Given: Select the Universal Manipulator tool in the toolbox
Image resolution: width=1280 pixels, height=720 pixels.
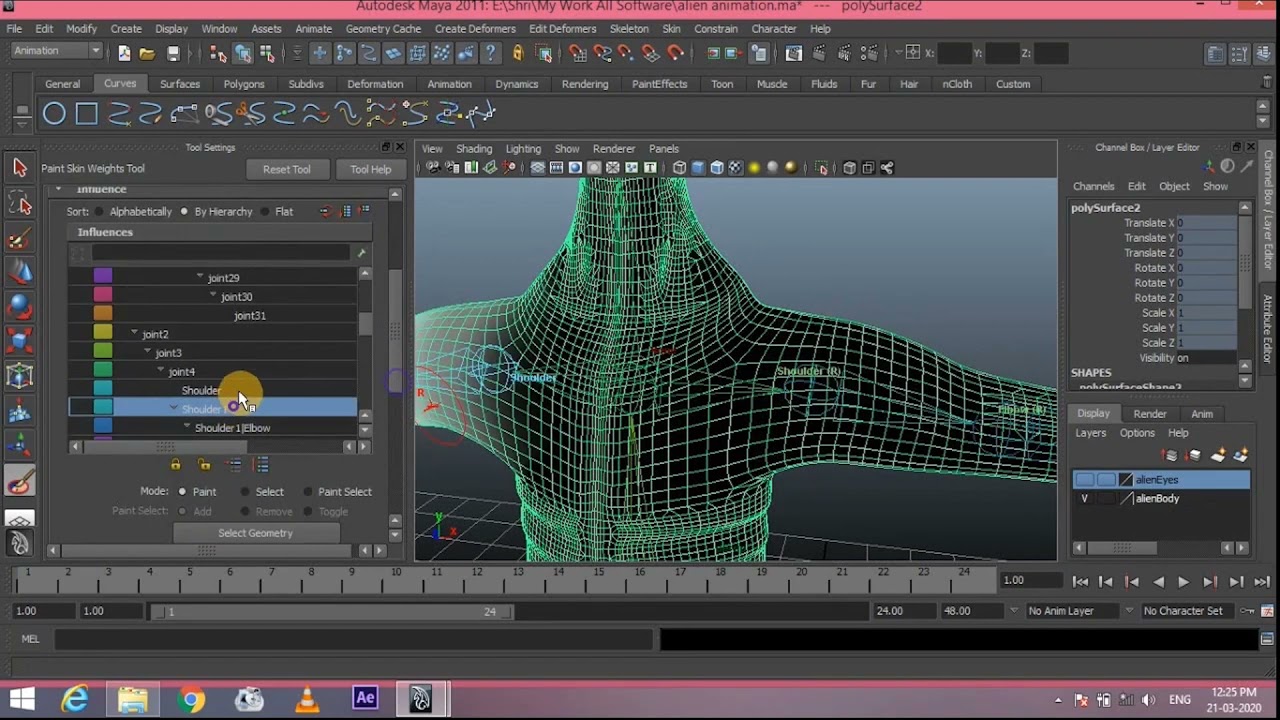Looking at the screenshot, I should coord(19,377).
